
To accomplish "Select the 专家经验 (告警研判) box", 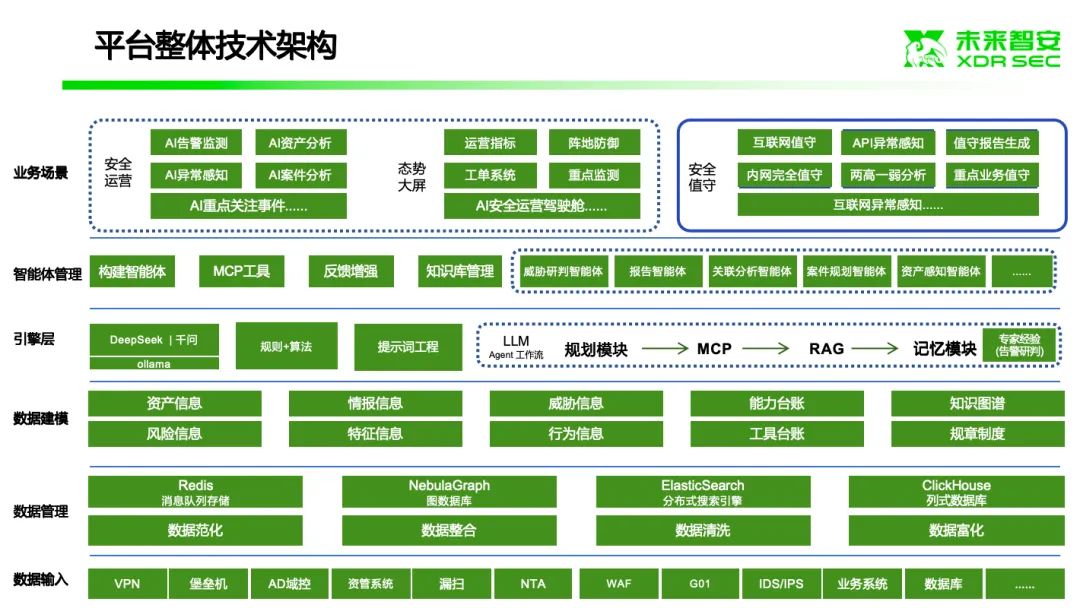I will click(1019, 346).
